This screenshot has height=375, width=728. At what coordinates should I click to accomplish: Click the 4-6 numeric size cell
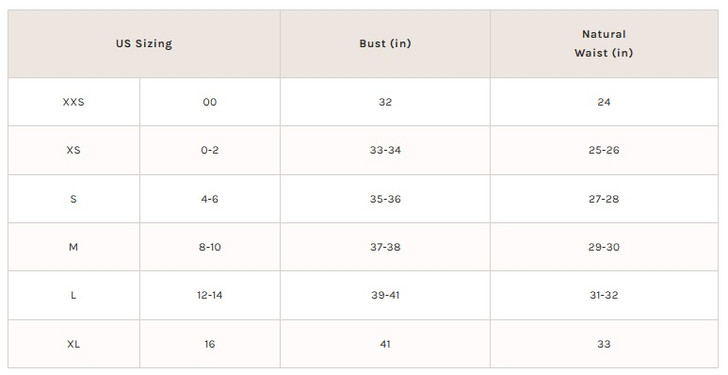210,199
